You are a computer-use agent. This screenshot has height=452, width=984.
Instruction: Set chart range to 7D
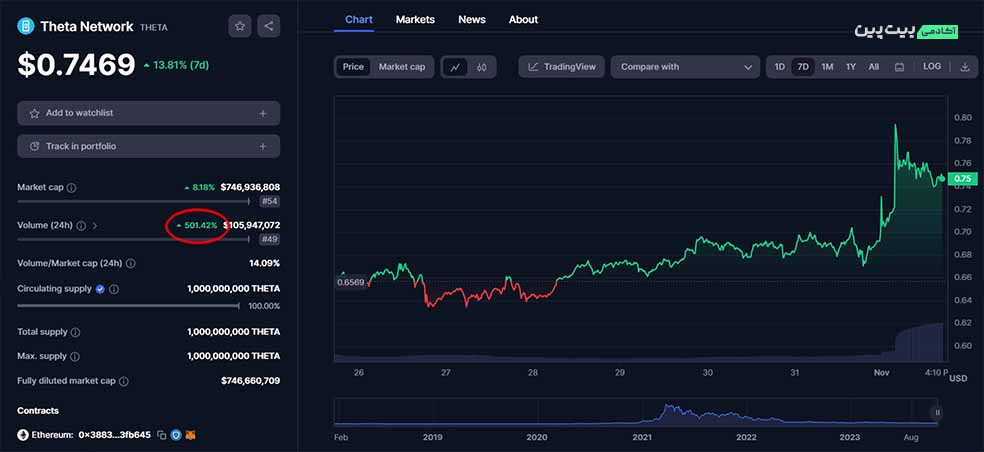point(803,67)
